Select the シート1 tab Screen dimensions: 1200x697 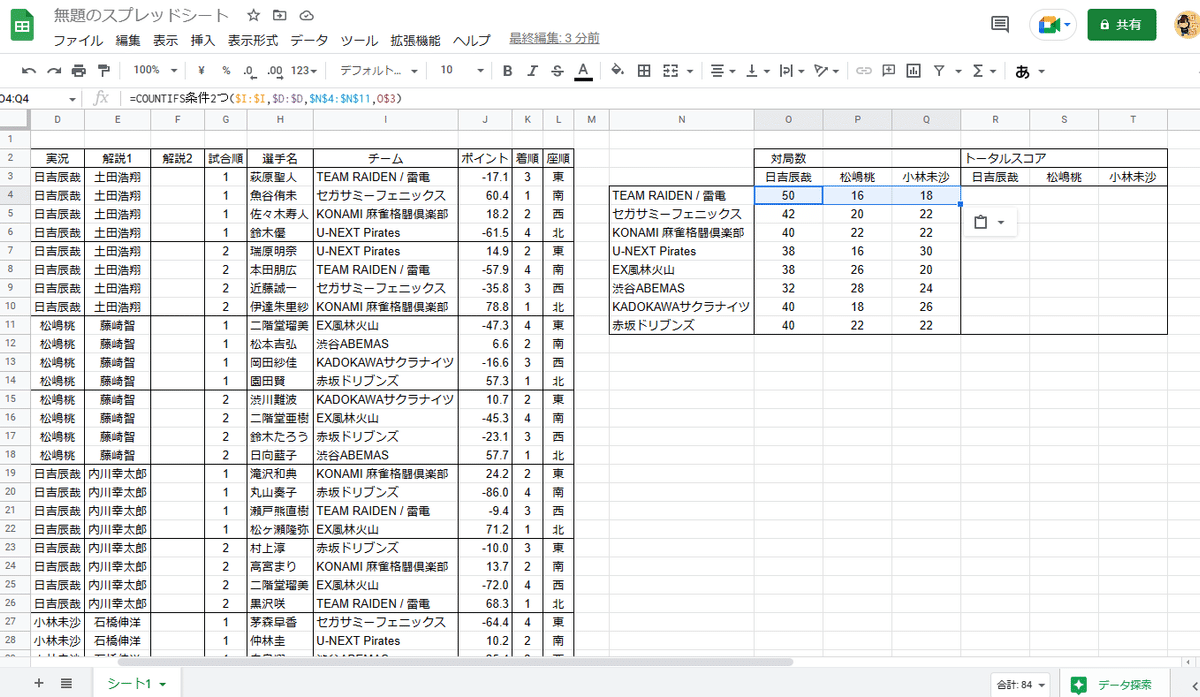[x=135, y=683]
